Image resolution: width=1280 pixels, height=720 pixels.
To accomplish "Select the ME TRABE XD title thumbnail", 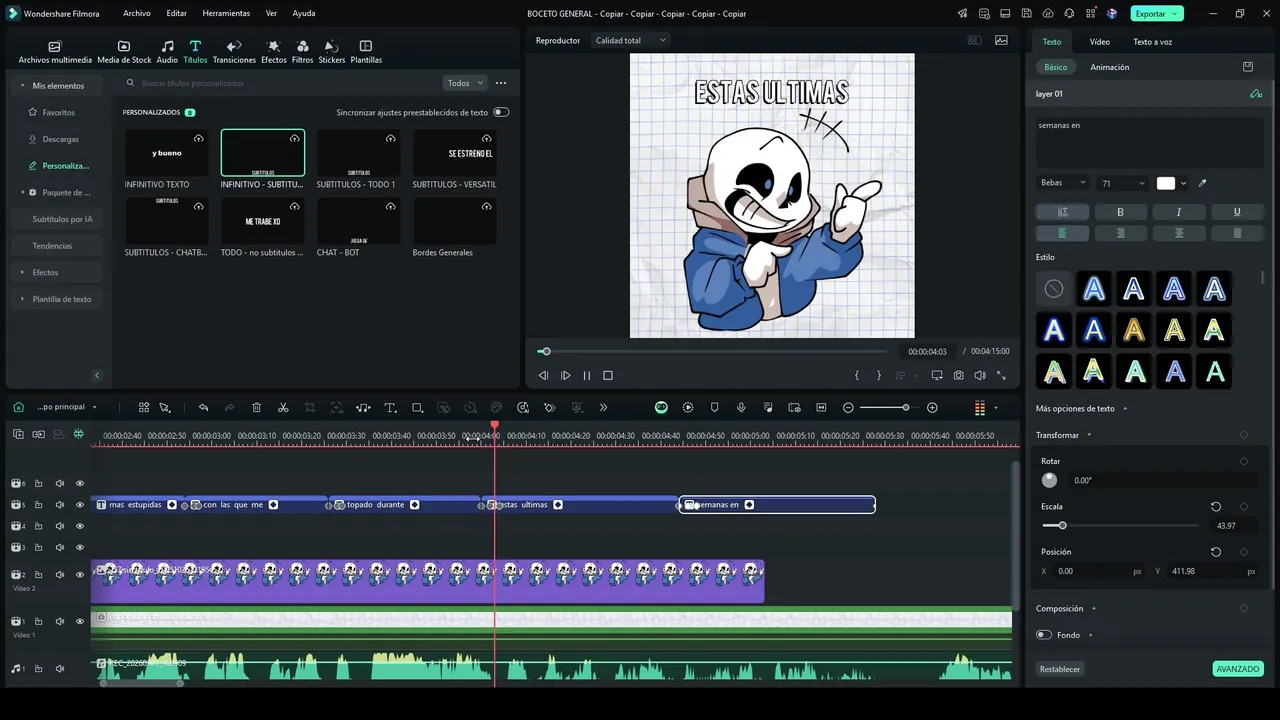I will coord(263,221).
